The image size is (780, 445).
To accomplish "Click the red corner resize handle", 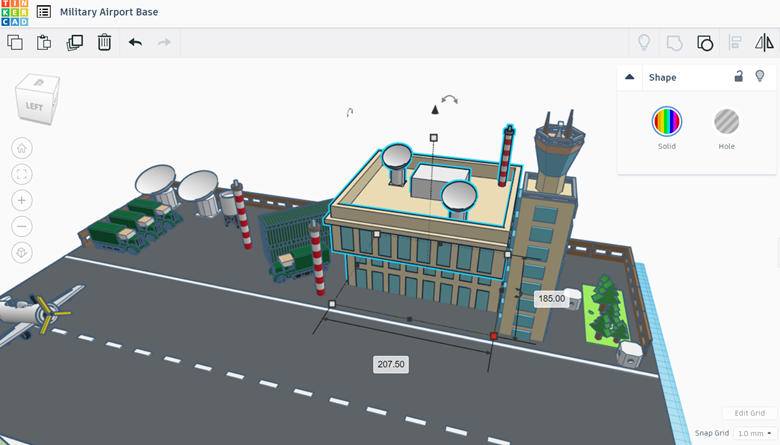I will (493, 337).
